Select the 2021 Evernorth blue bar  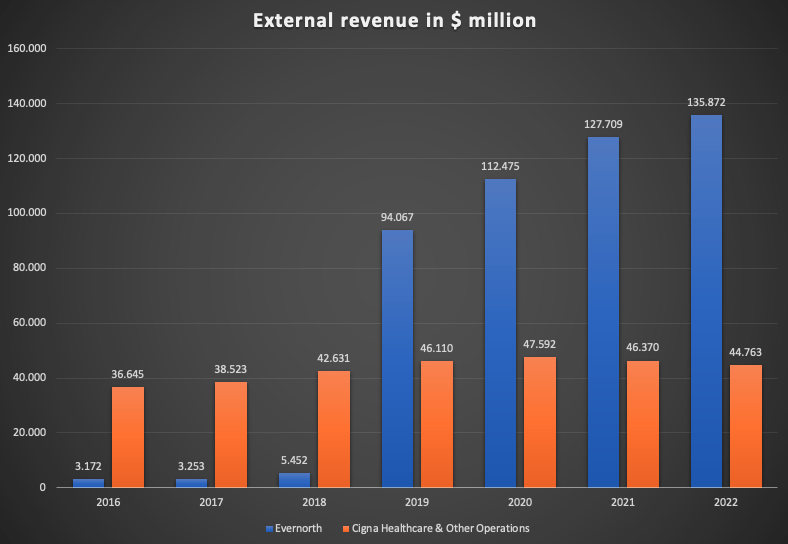pyautogui.click(x=604, y=312)
